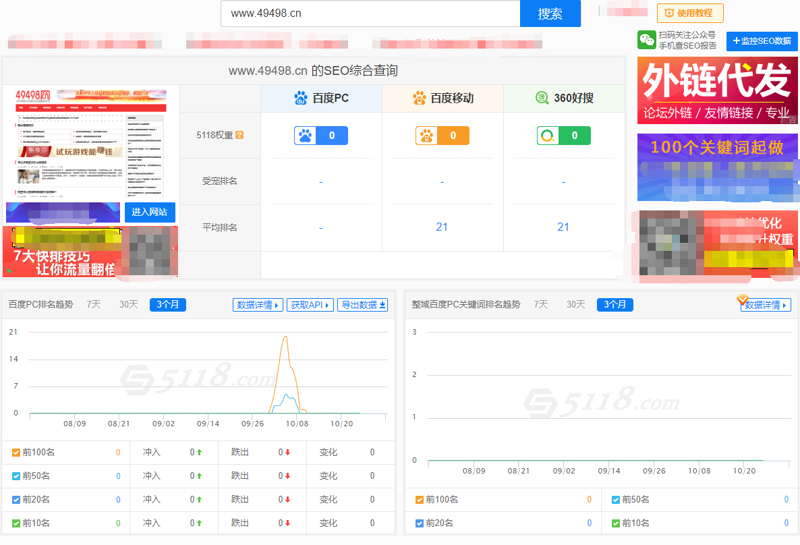Click the 变化 value in 前100名 row
800x545 pixels.
[372, 452]
